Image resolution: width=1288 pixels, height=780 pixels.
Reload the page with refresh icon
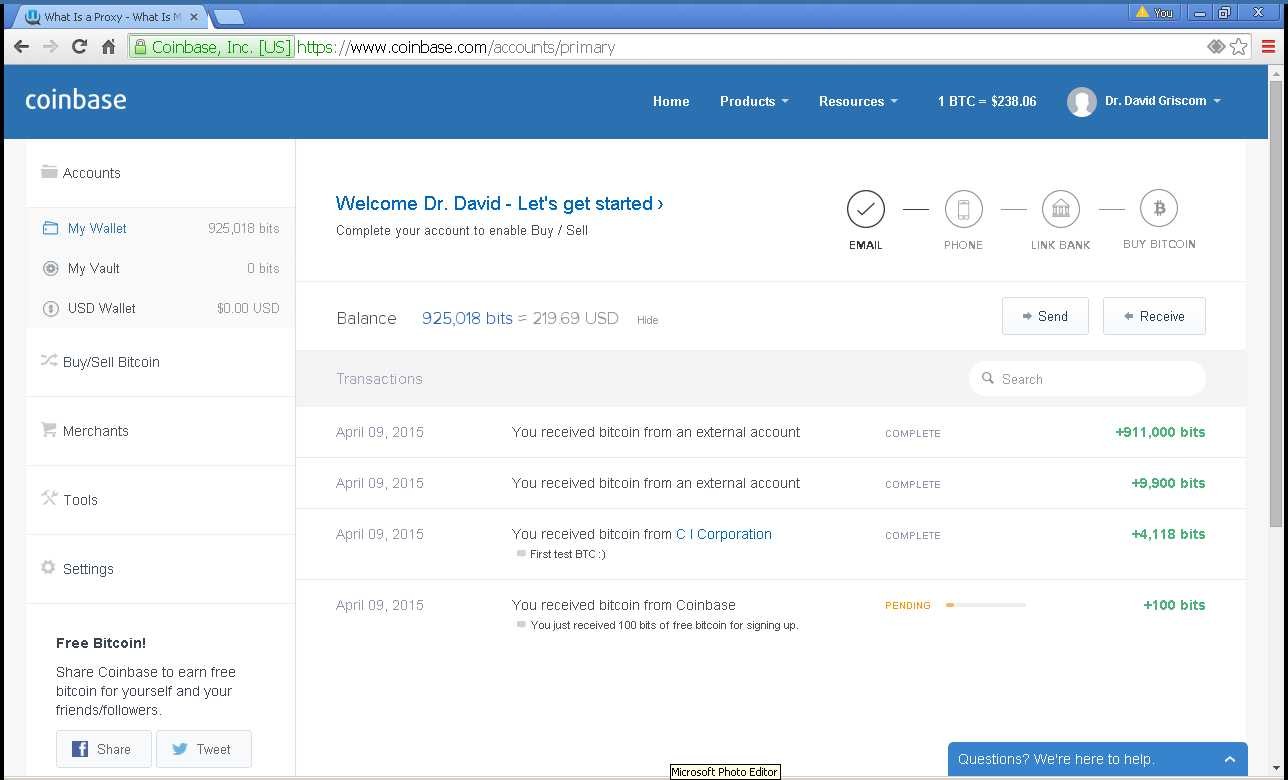(79, 47)
